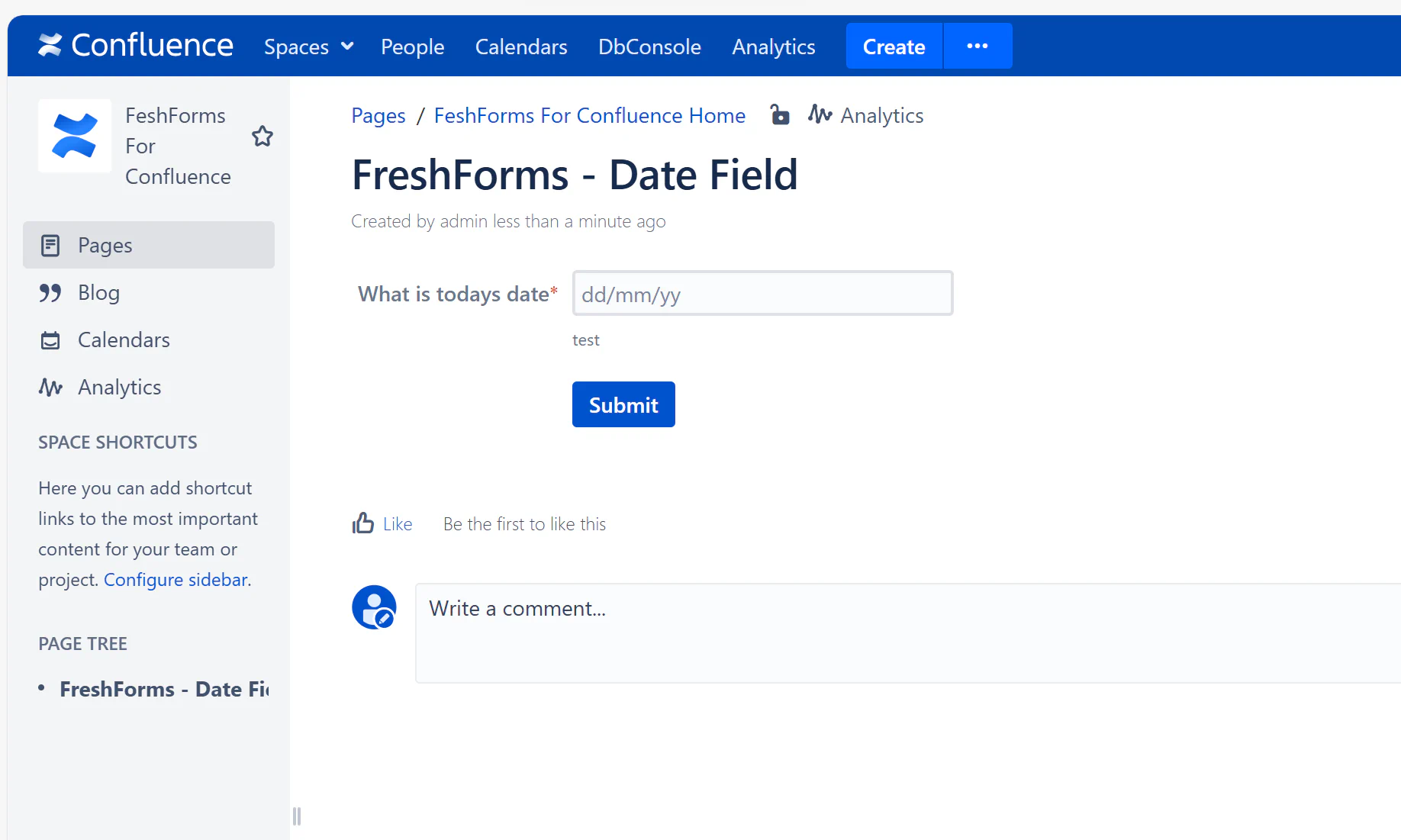Open Calendars from the sidebar calendar icon
This screenshot has height=840, width=1401.
point(50,340)
